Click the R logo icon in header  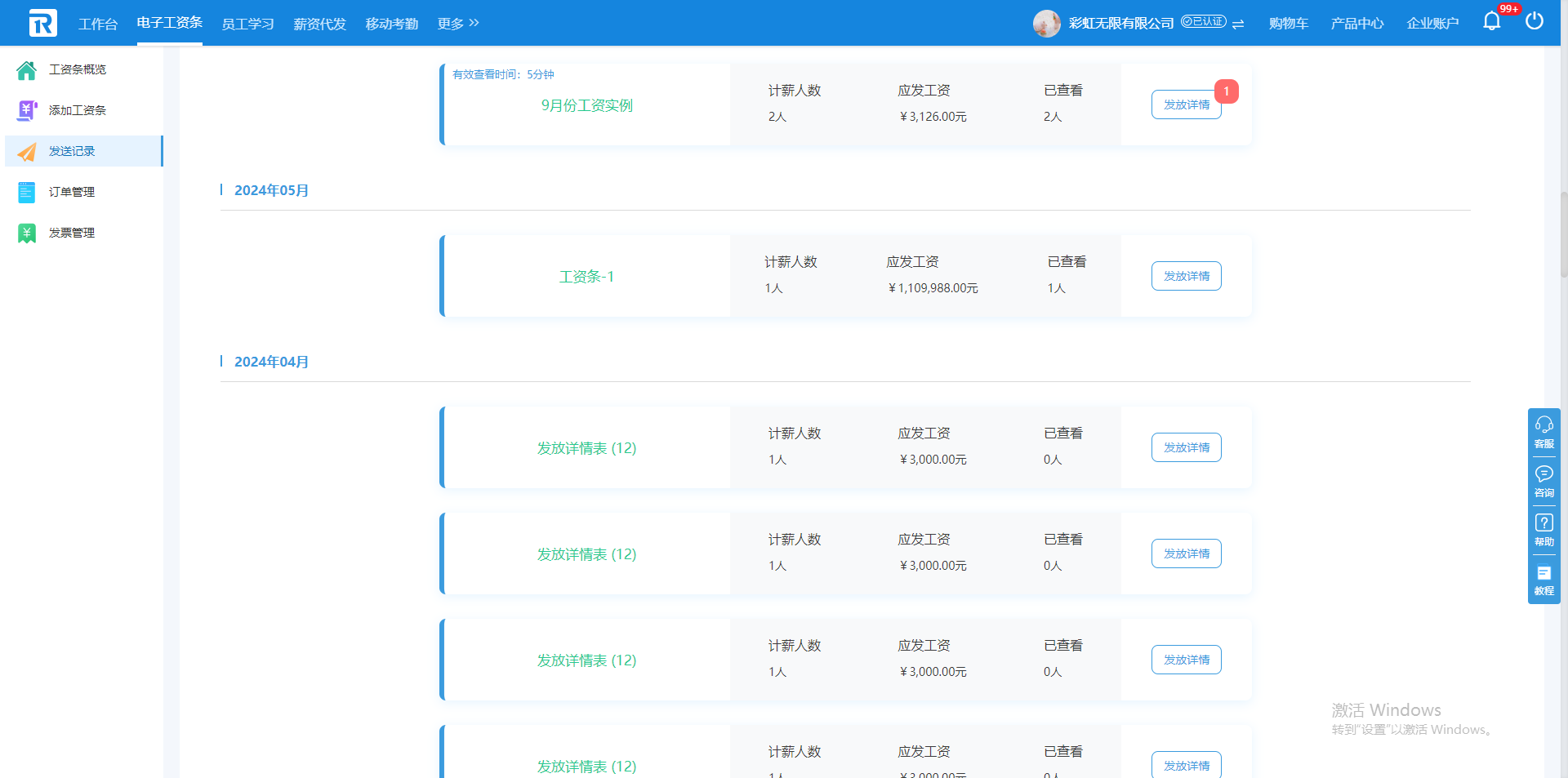coord(42,23)
